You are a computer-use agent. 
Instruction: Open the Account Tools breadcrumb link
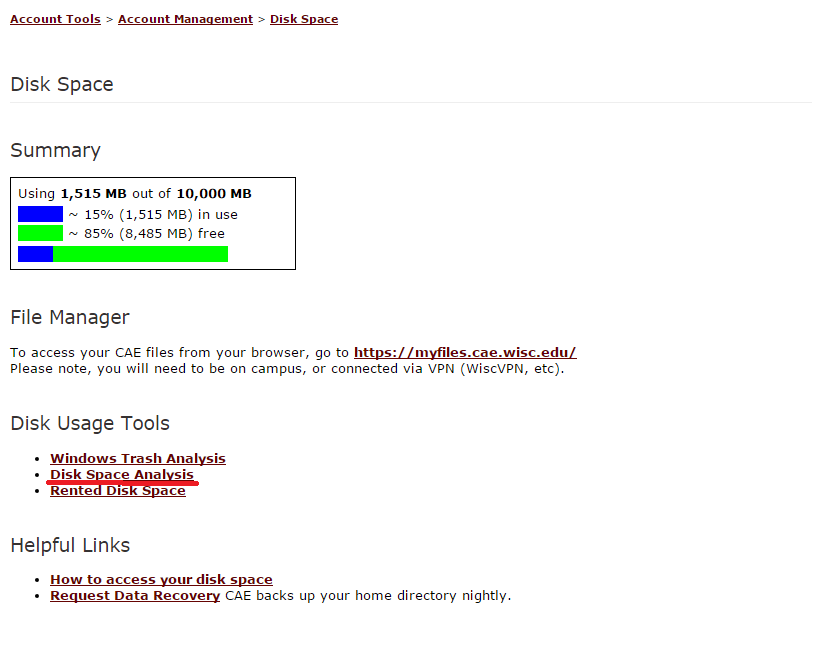[x=56, y=19]
